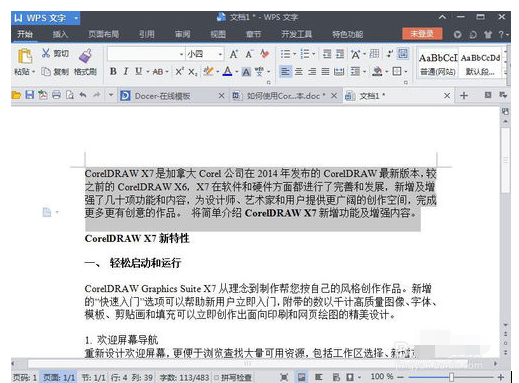Switch to the 插入 ribbon tab
This screenshot has height=383, width=519.
pyautogui.click(x=60, y=34)
